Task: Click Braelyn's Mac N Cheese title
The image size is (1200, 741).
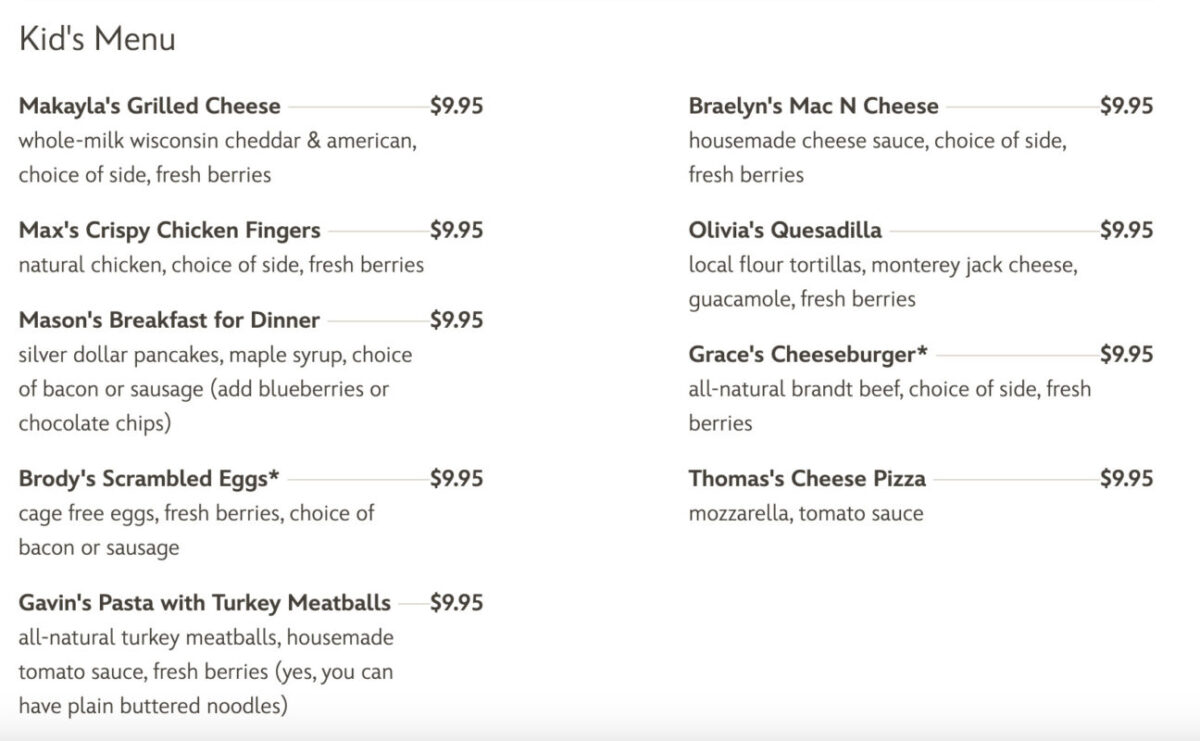Action: pos(813,106)
